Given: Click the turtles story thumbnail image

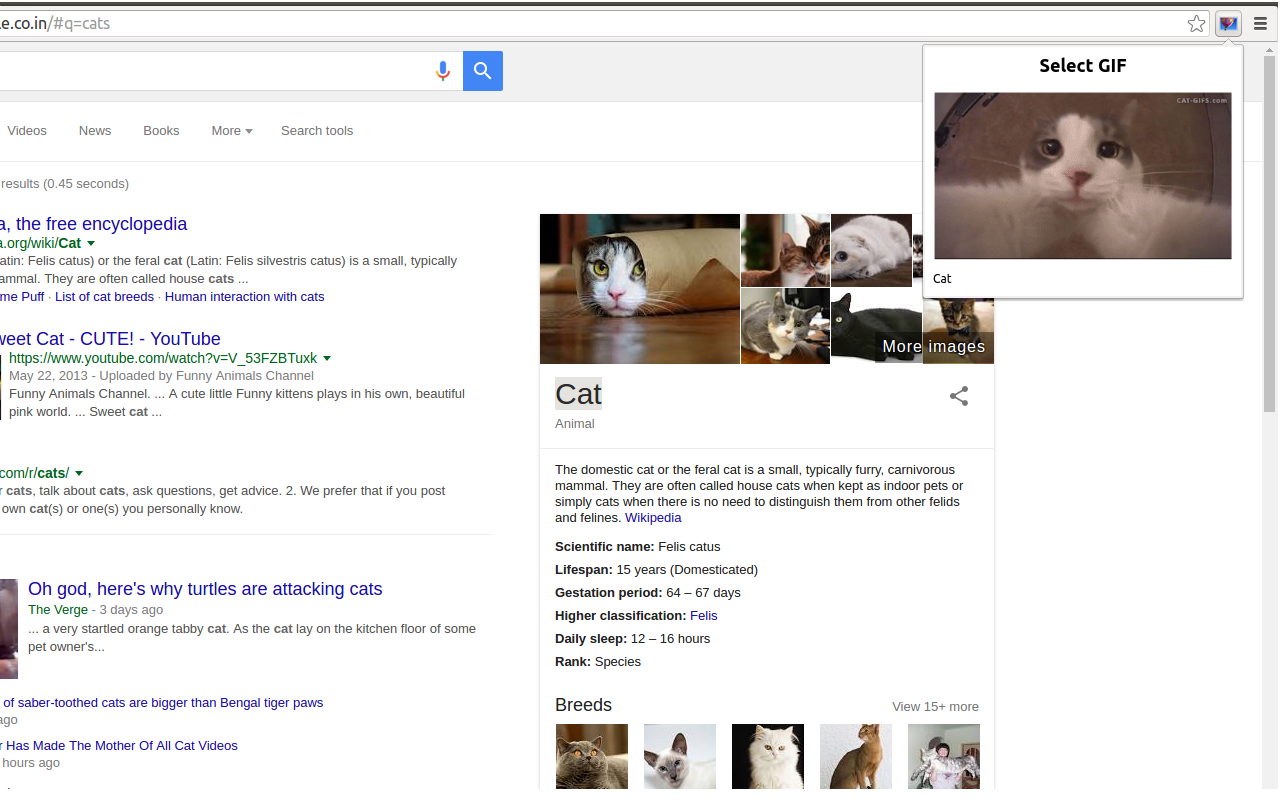Looking at the screenshot, I should point(8,629).
